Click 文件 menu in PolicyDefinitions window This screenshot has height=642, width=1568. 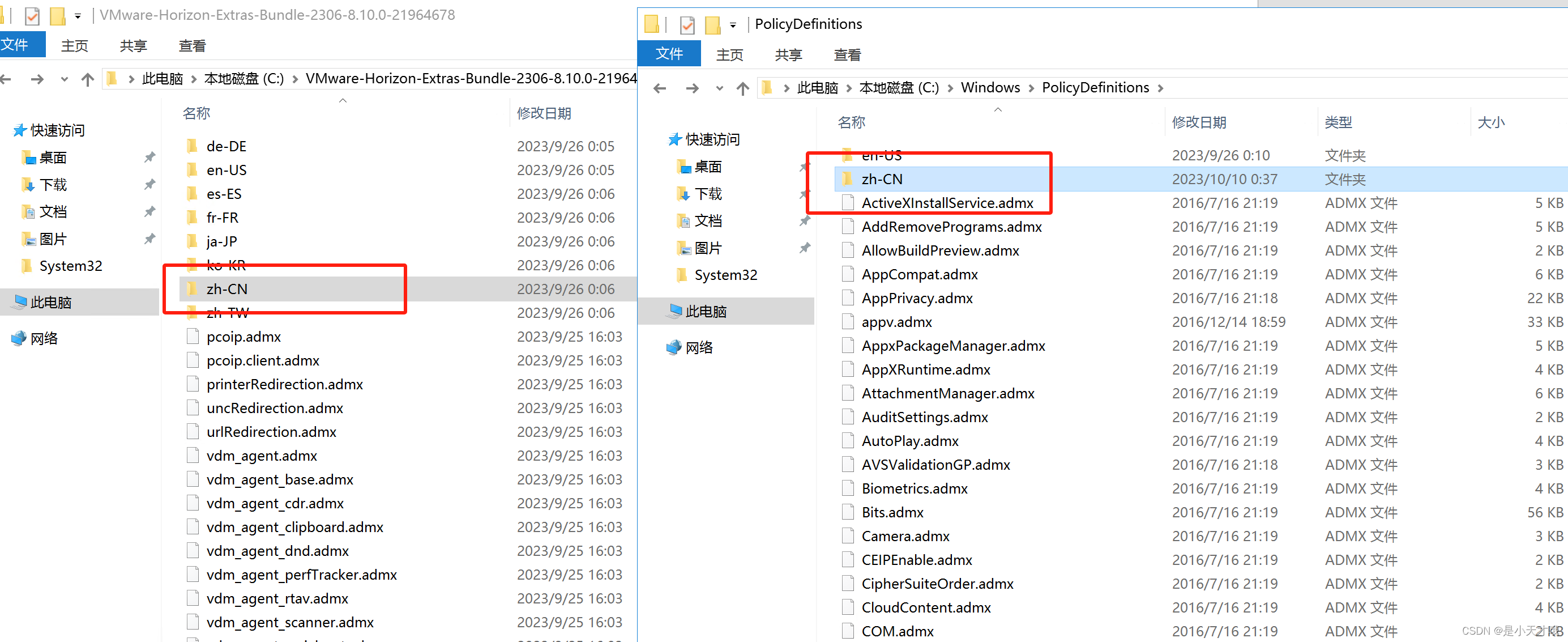point(669,54)
